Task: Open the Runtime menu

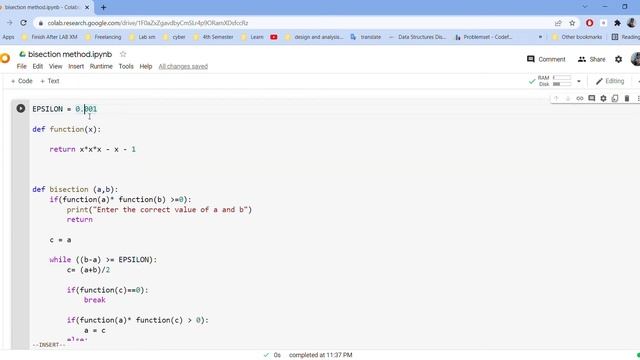Action: pos(101,66)
